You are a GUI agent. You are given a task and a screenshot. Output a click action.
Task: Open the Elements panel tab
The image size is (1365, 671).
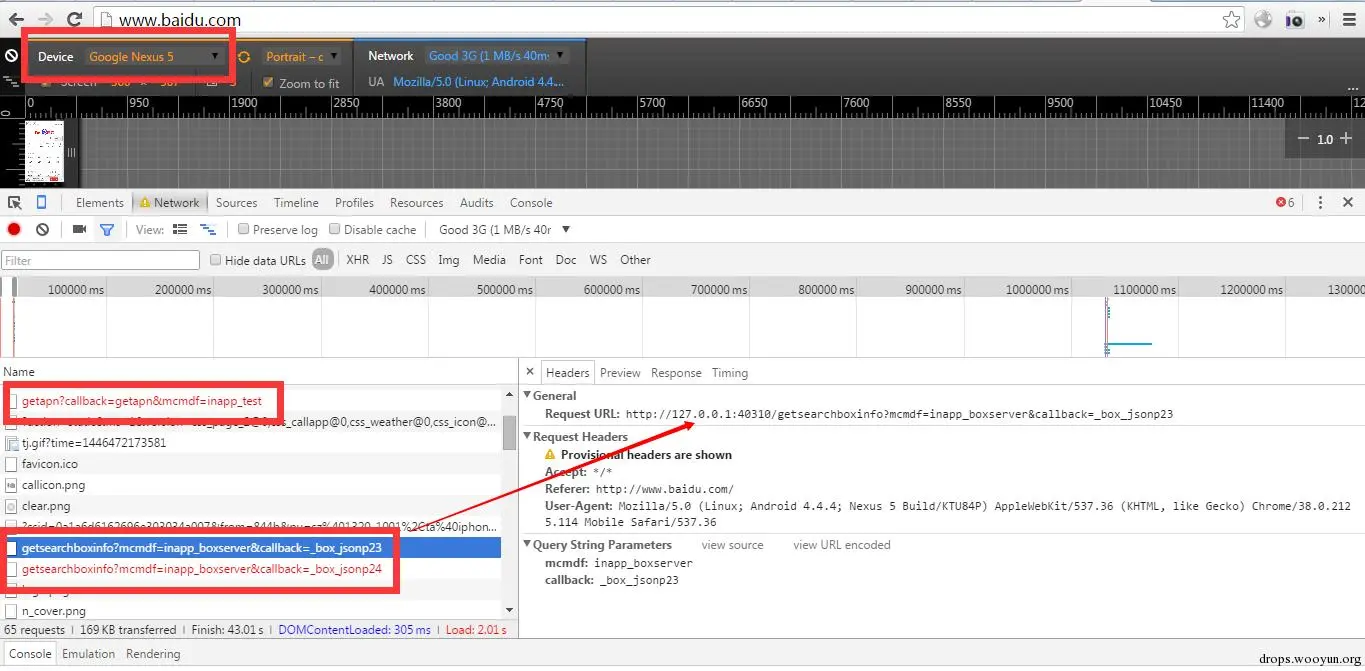pyautogui.click(x=100, y=202)
